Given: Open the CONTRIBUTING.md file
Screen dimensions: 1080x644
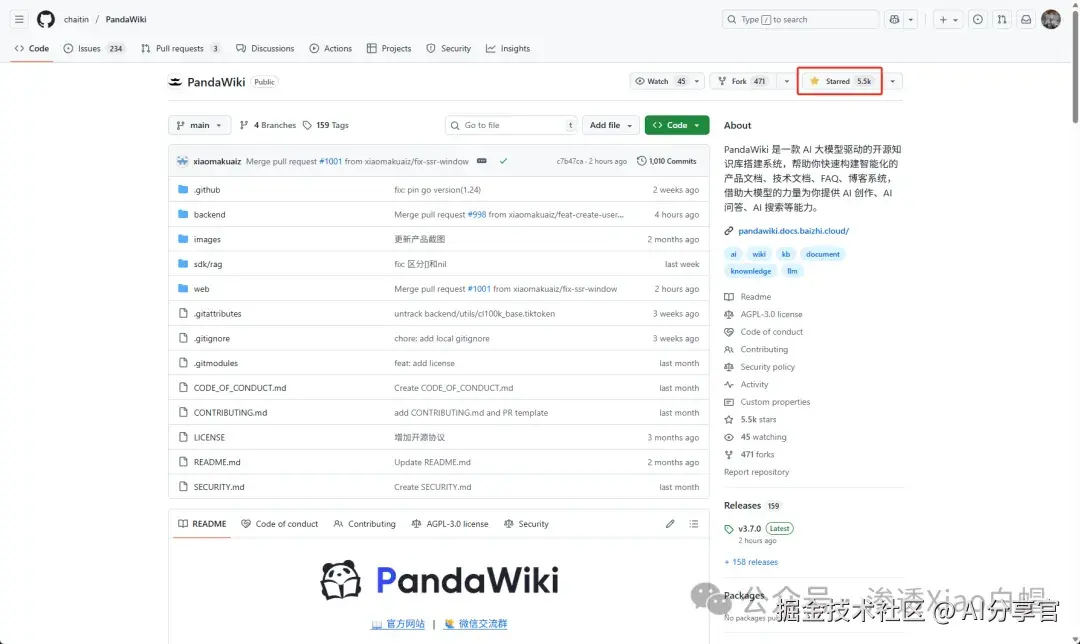Looking at the screenshot, I should pos(230,413).
